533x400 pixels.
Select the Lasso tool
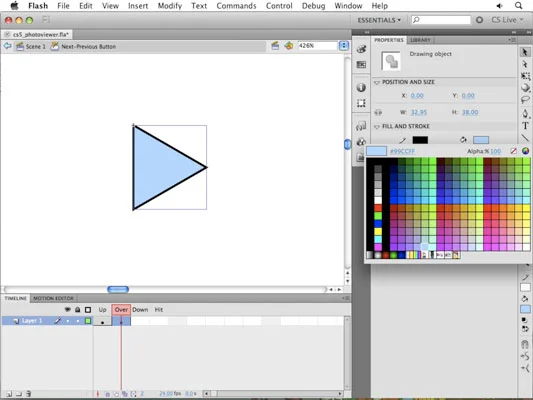click(x=525, y=100)
